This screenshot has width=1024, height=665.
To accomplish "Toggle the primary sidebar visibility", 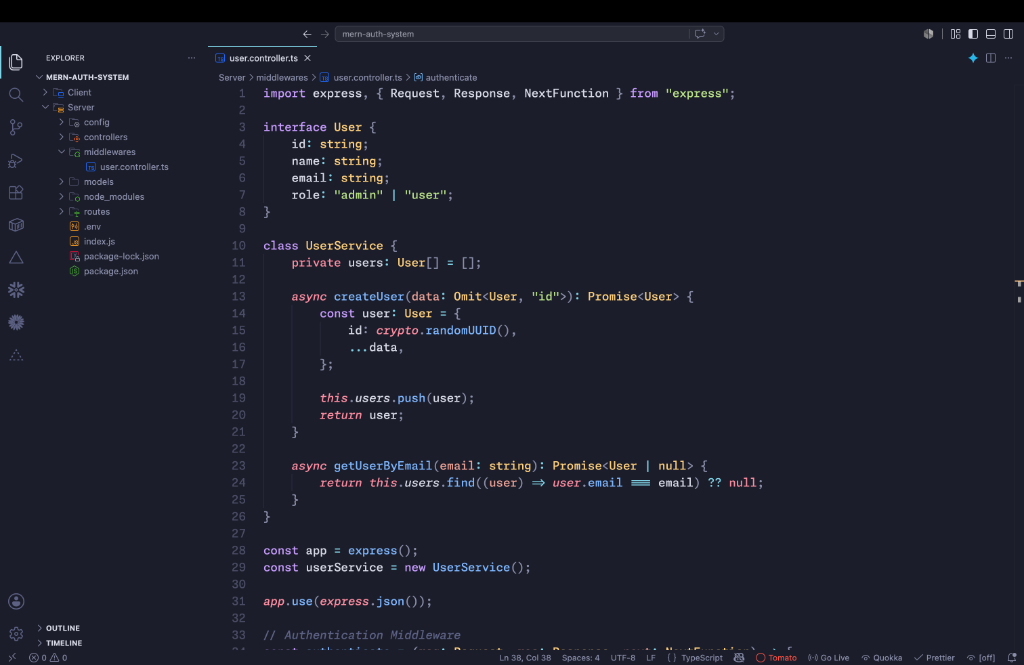I will click(973, 34).
